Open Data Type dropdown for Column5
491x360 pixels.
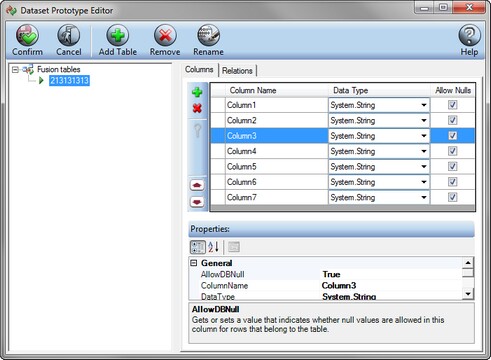coord(424,166)
